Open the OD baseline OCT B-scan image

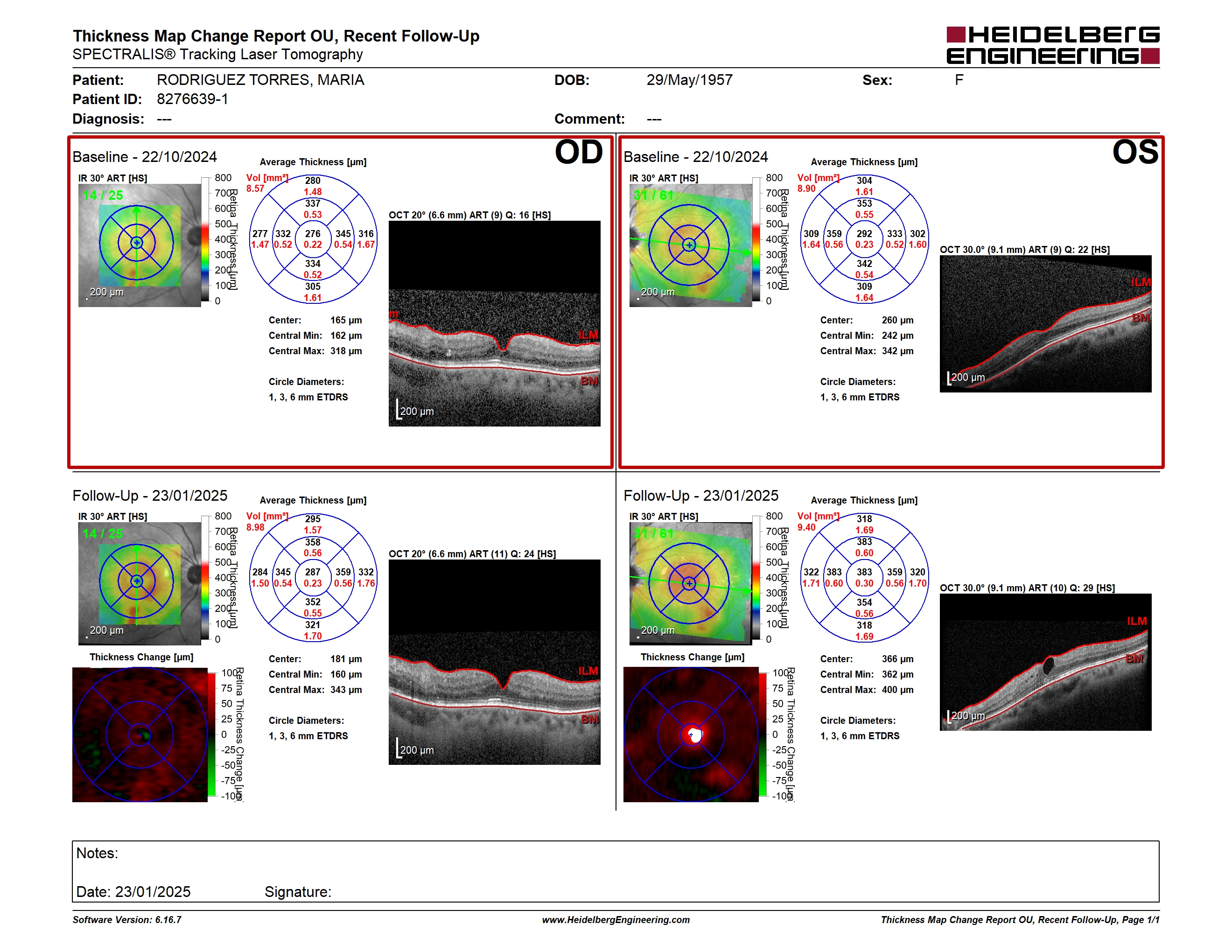[494, 324]
